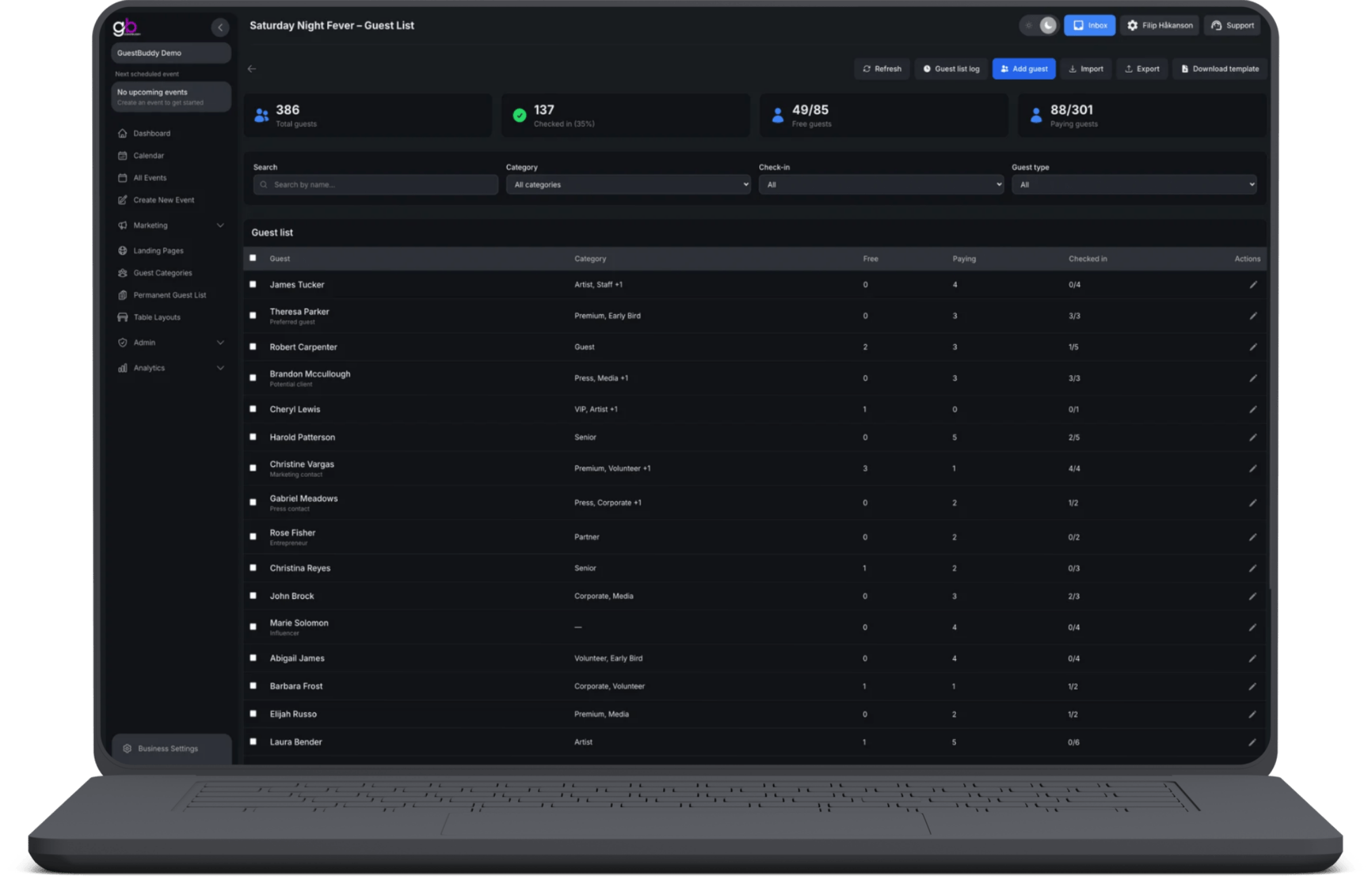Open the Table Layouts page
This screenshot has width=1372, height=884.
point(156,318)
